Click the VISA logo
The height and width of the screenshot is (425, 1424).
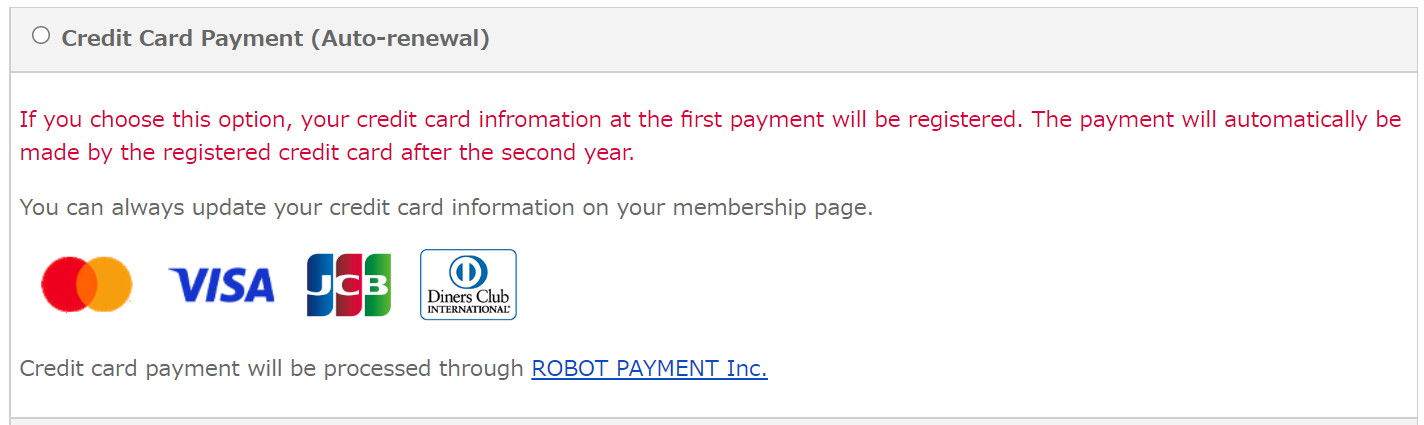[221, 285]
